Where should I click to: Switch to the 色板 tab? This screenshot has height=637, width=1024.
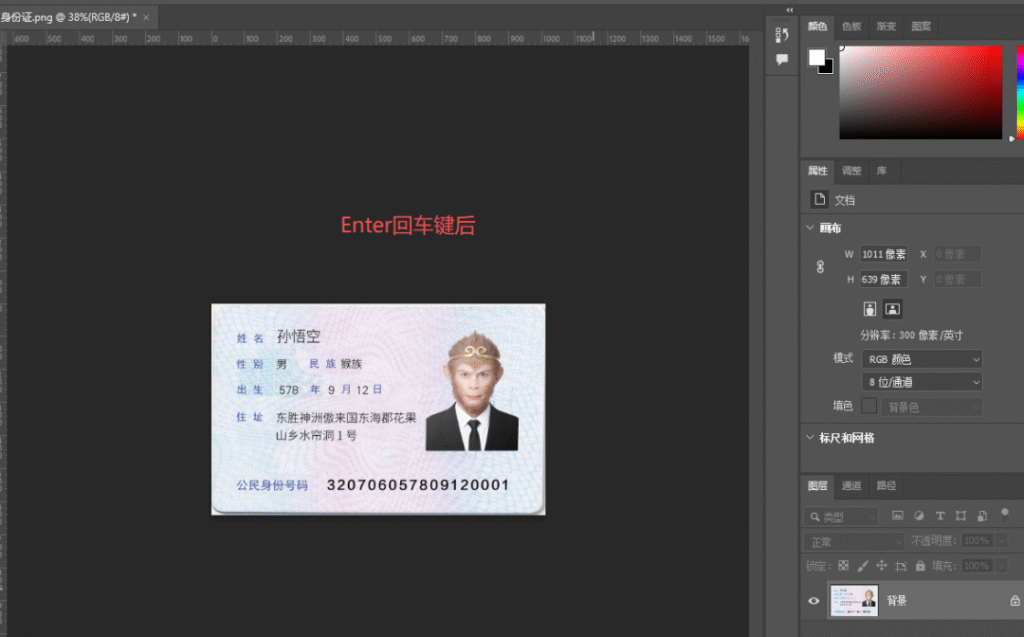(851, 26)
